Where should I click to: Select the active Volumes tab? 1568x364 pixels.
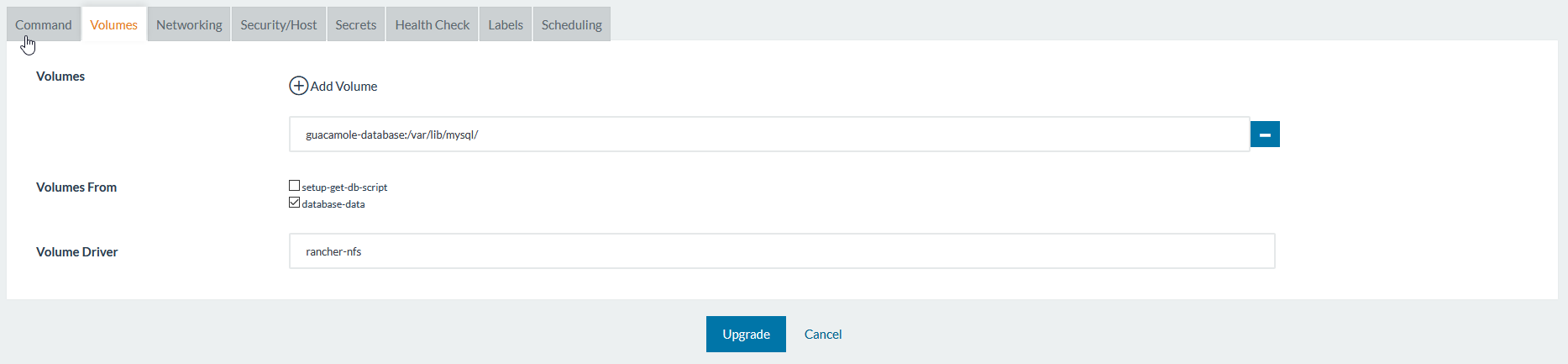pyautogui.click(x=114, y=24)
